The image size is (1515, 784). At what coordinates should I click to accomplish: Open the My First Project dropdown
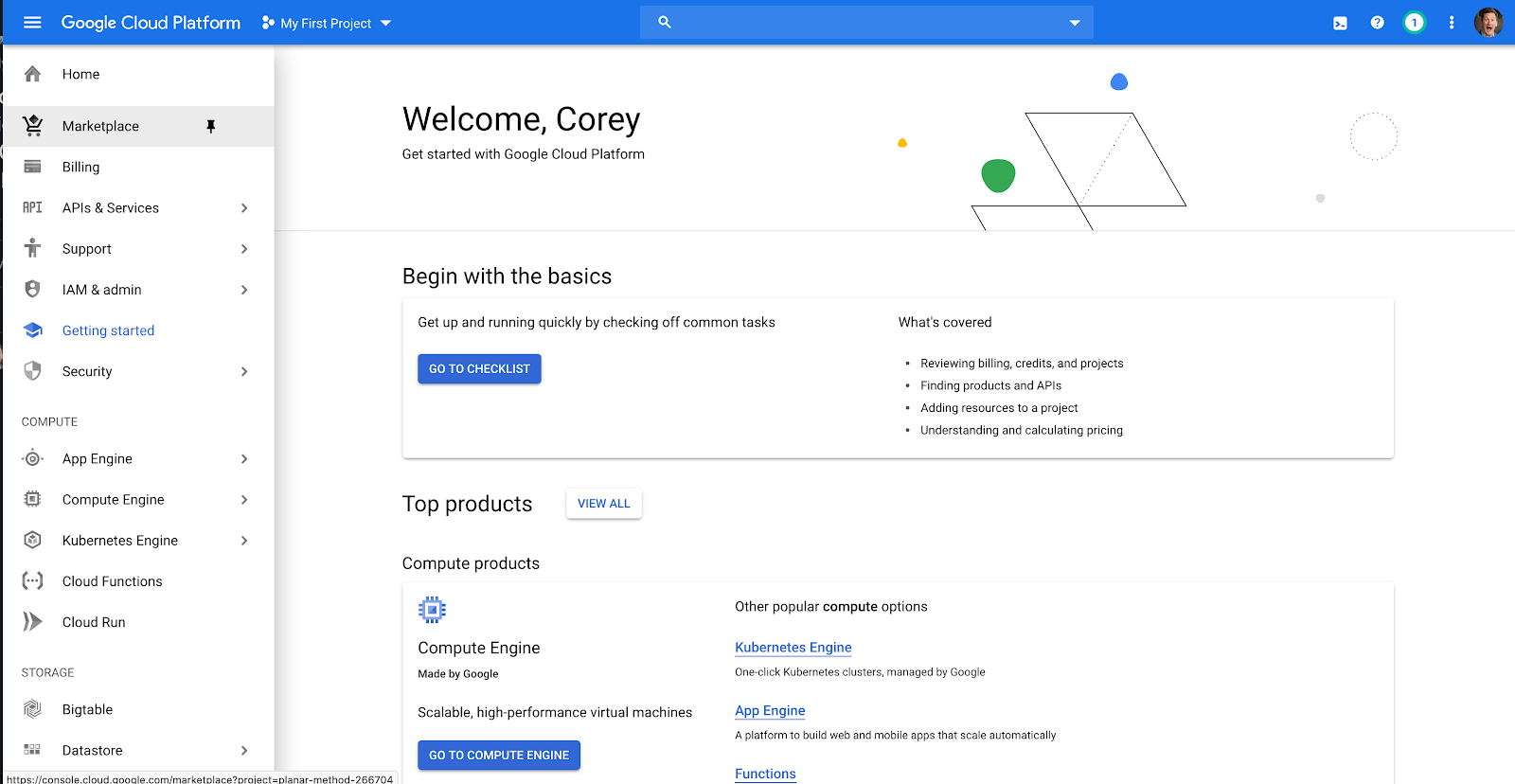tap(327, 23)
